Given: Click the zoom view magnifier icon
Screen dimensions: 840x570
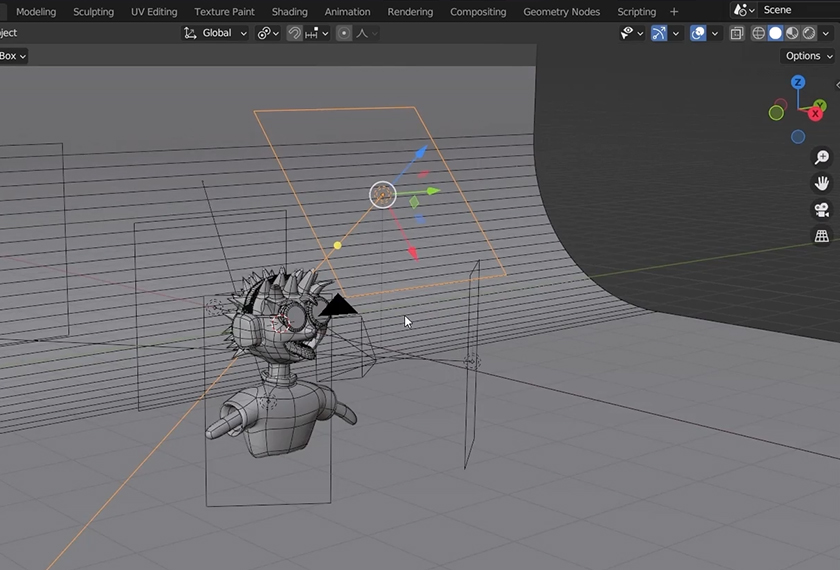Looking at the screenshot, I should 822,158.
